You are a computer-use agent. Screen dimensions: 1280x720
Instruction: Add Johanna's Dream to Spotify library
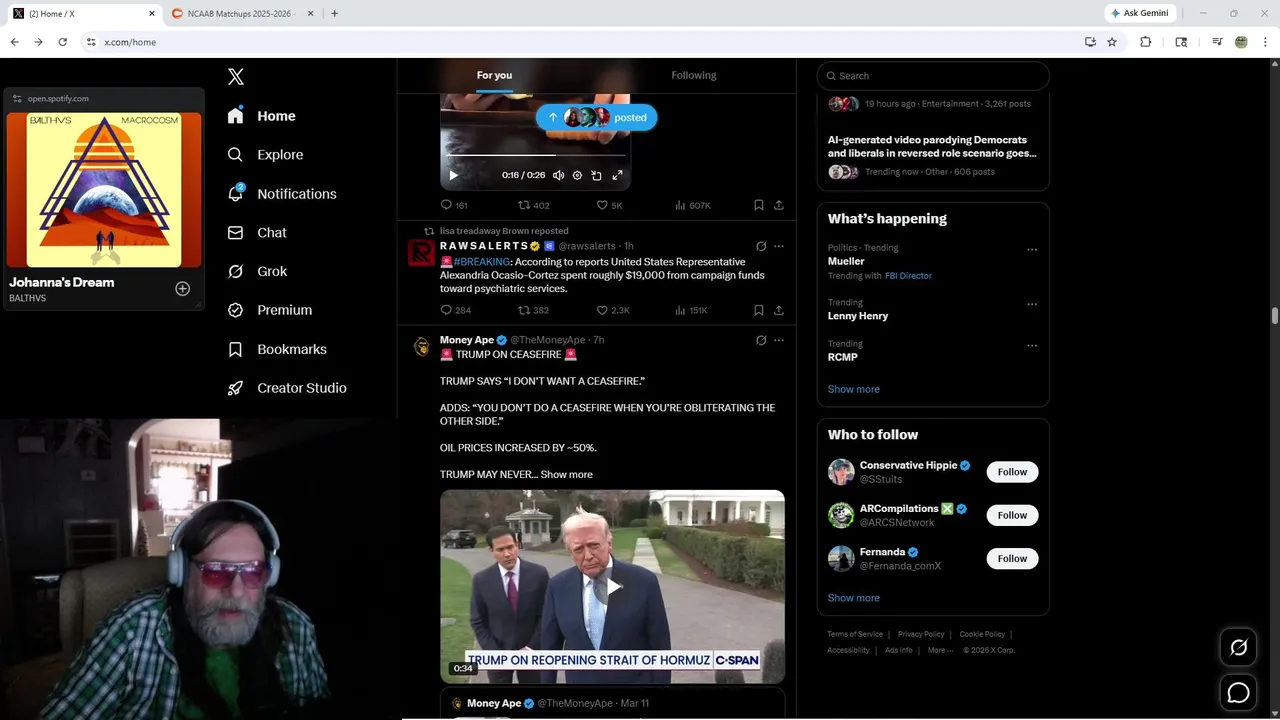pos(183,289)
